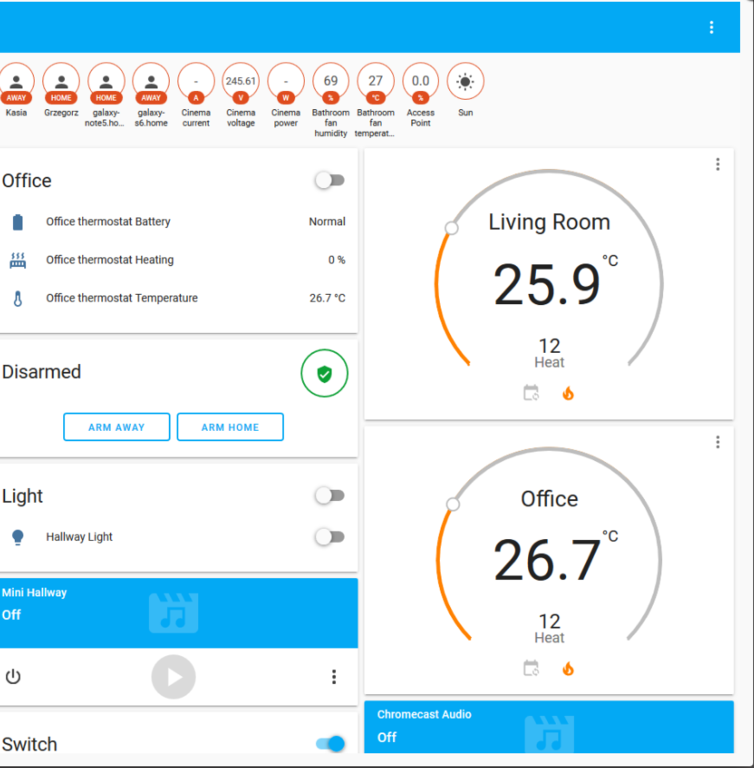Open Kasia person badge
Viewport: 754px width, 768px height.
[x=16, y=82]
